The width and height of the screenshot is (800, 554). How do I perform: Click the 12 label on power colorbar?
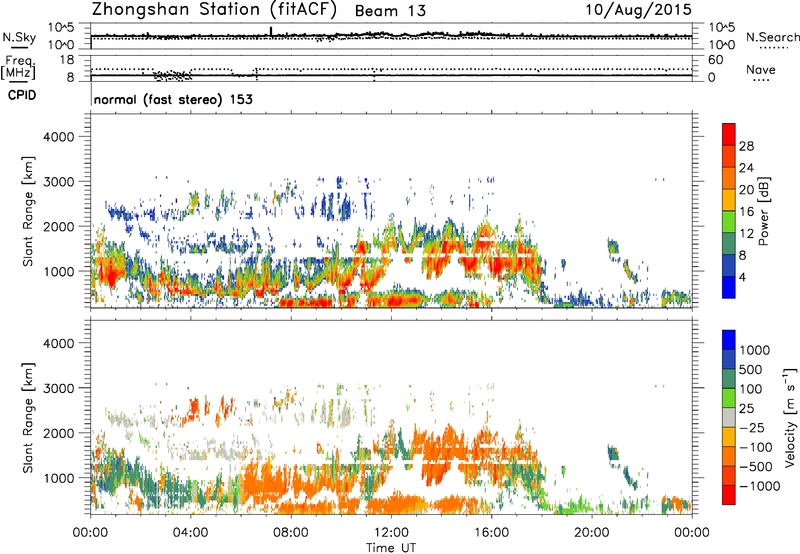tap(746, 234)
